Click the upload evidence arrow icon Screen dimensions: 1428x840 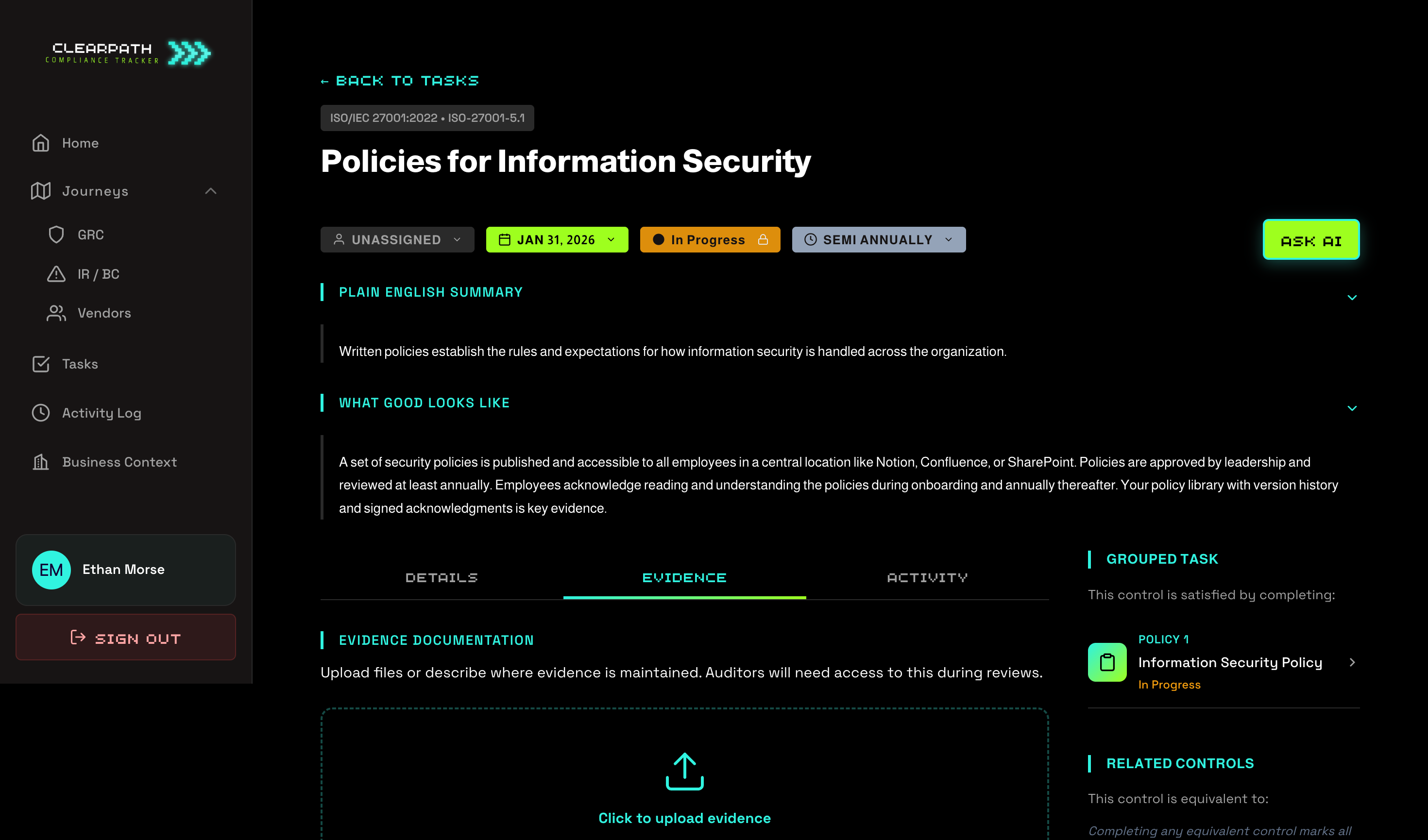coord(684,772)
